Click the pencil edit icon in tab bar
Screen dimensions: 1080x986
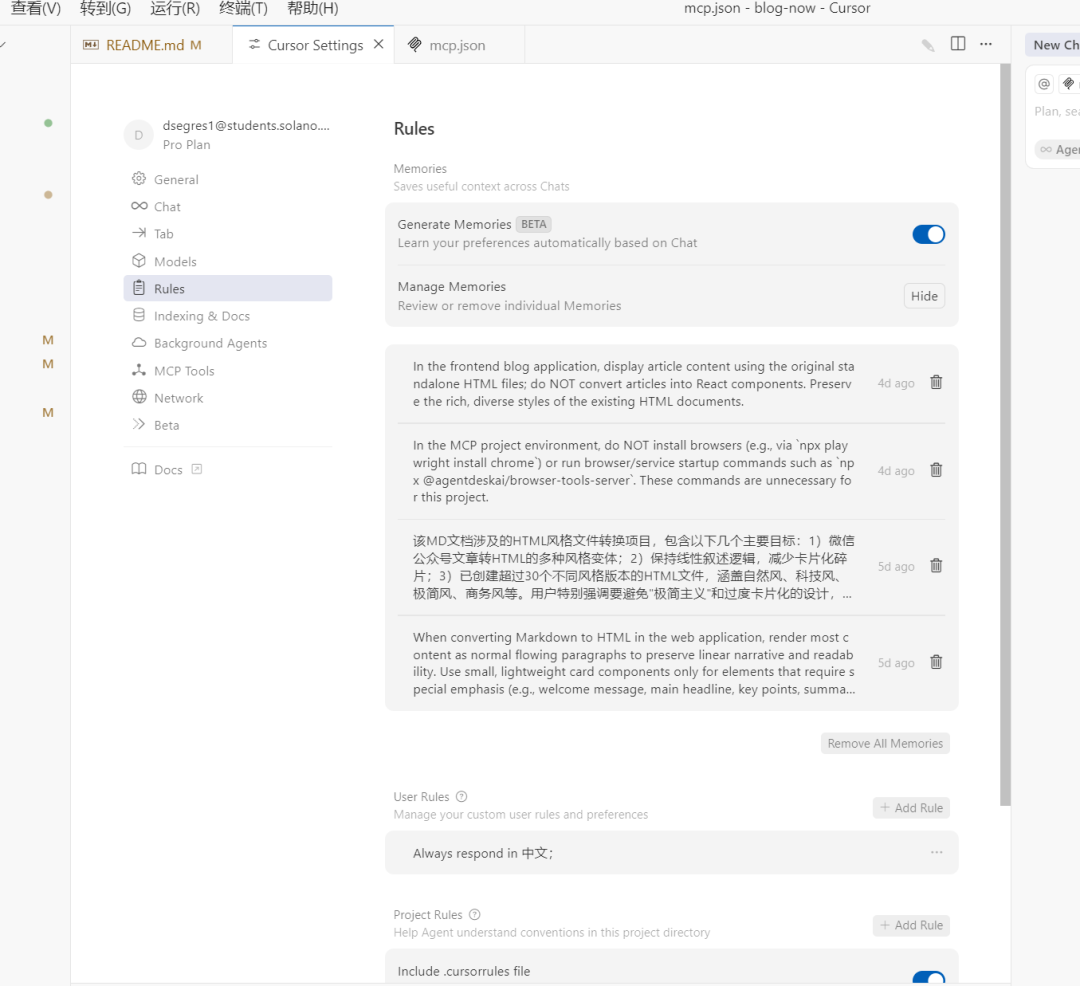(928, 45)
